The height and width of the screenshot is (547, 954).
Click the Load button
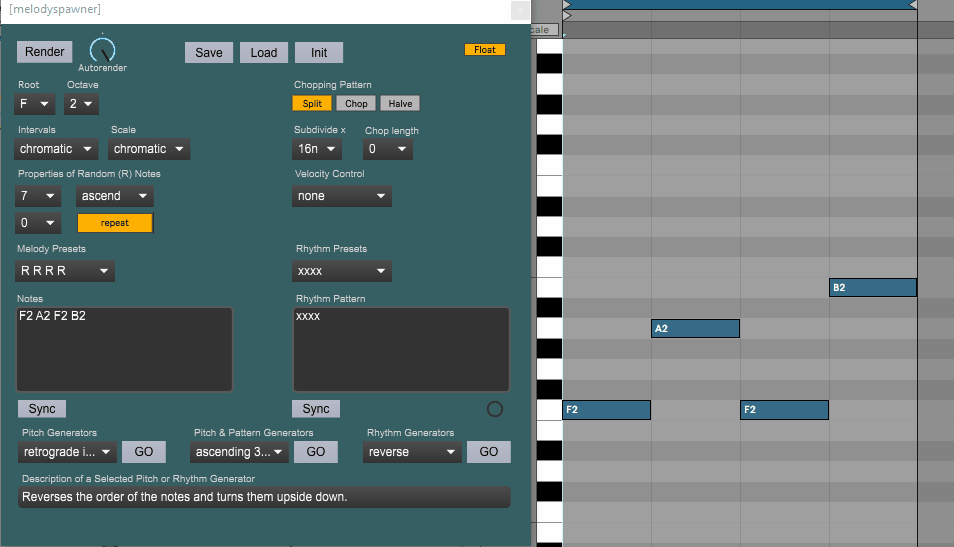click(x=263, y=52)
